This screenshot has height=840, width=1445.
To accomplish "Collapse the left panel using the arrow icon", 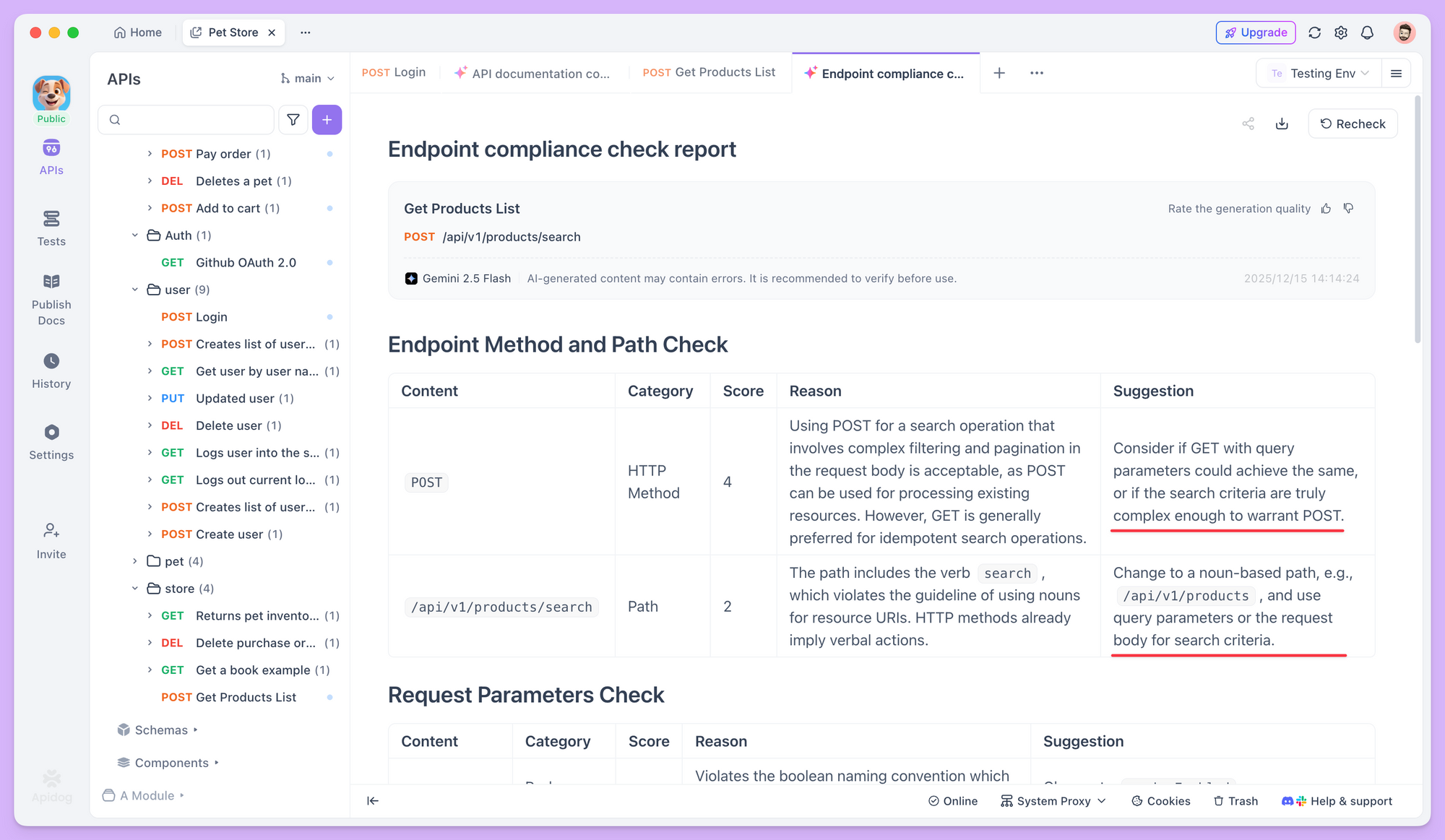I will click(372, 801).
